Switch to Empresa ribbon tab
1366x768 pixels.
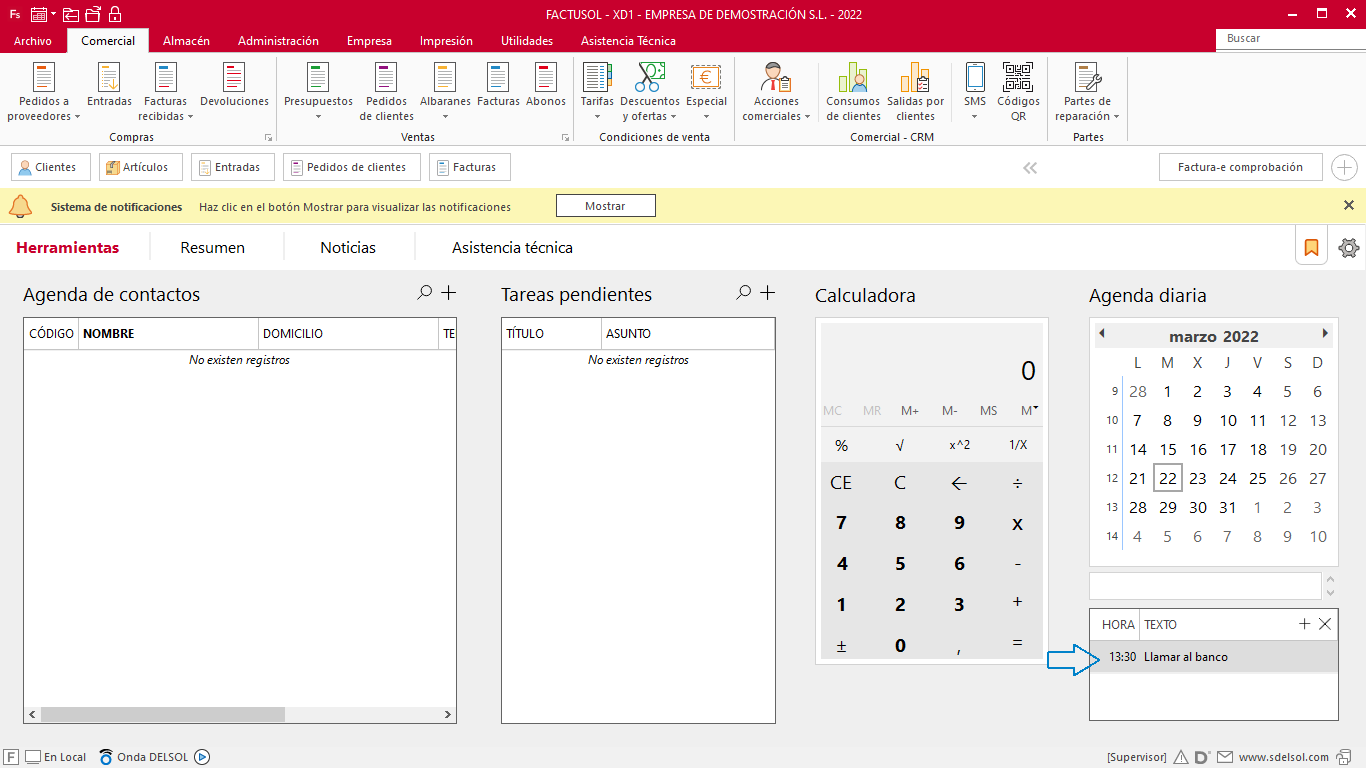coord(369,41)
